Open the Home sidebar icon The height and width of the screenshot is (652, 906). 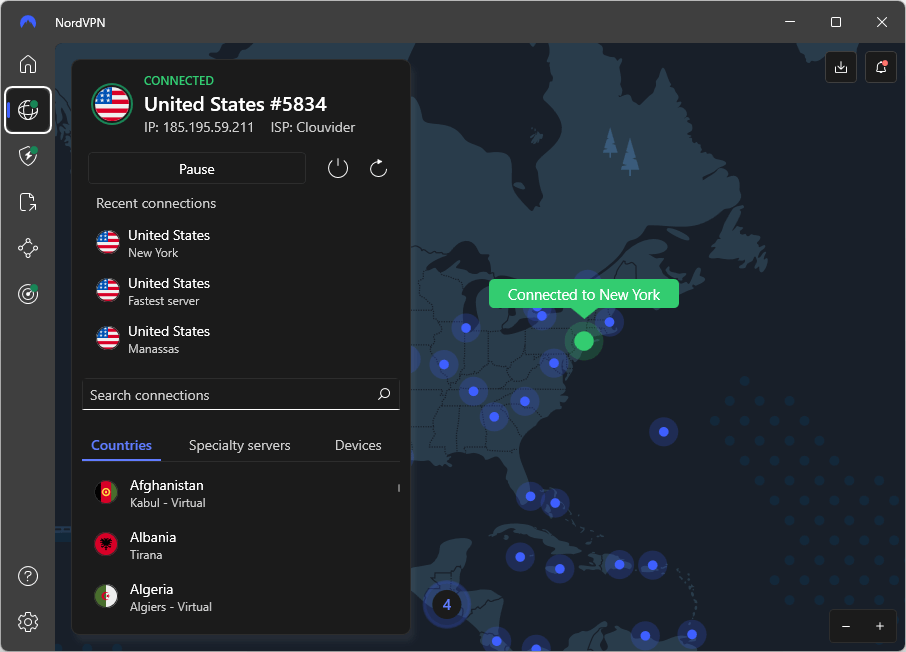pos(28,64)
